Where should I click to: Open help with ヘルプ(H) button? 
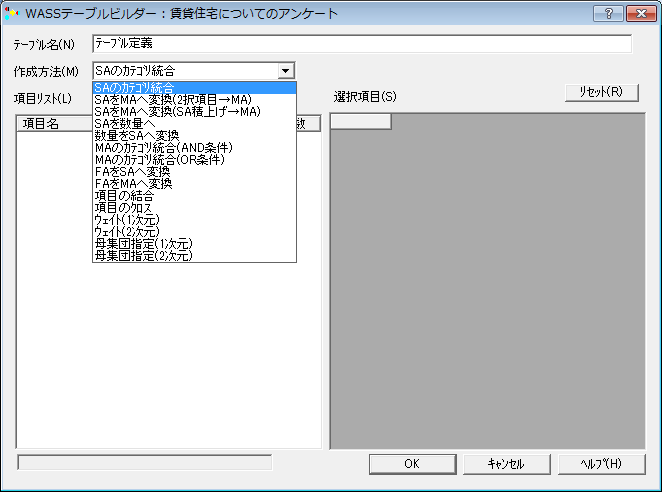[601, 464]
